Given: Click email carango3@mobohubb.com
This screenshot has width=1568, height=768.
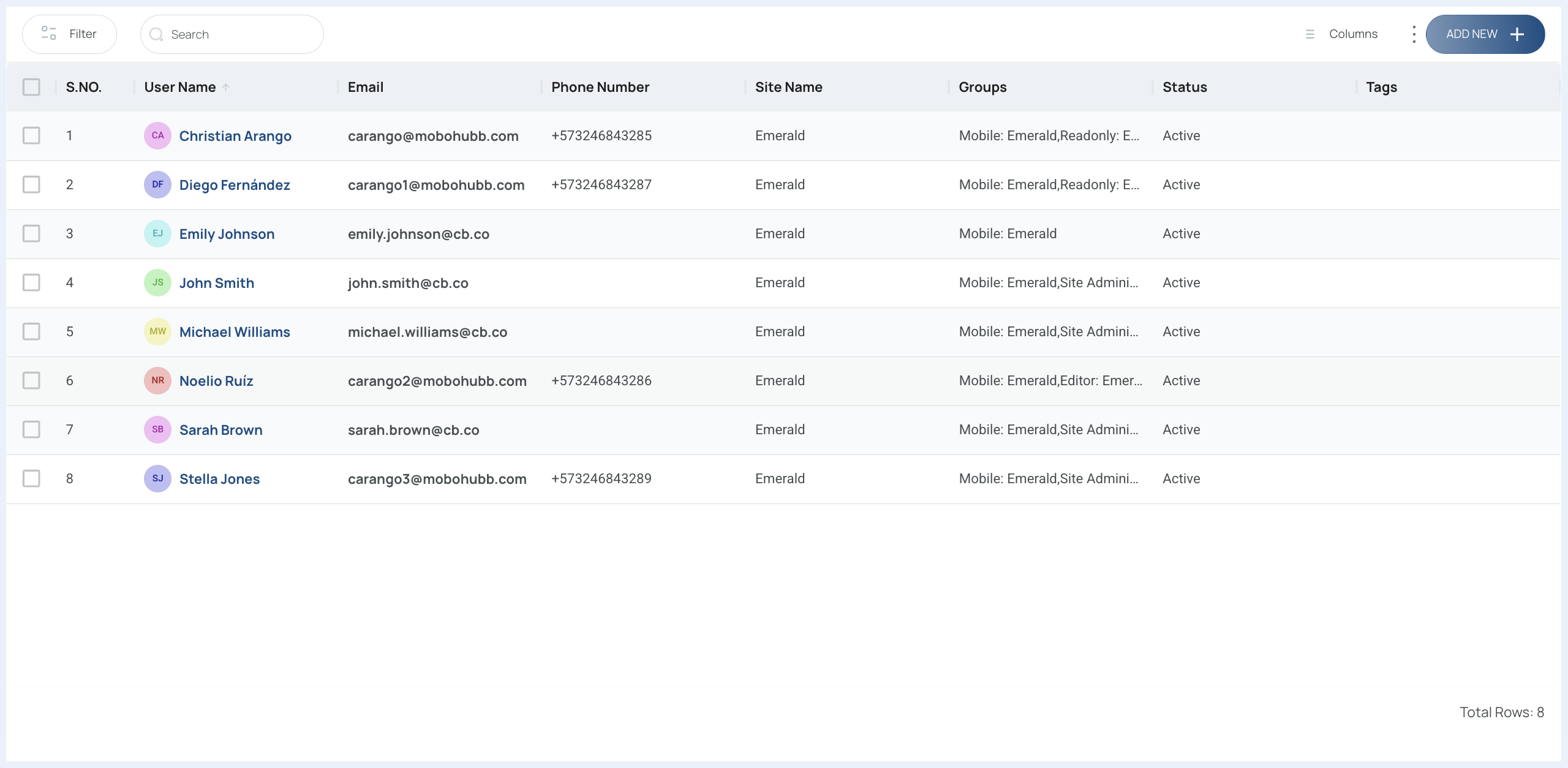Looking at the screenshot, I should coord(437,479).
